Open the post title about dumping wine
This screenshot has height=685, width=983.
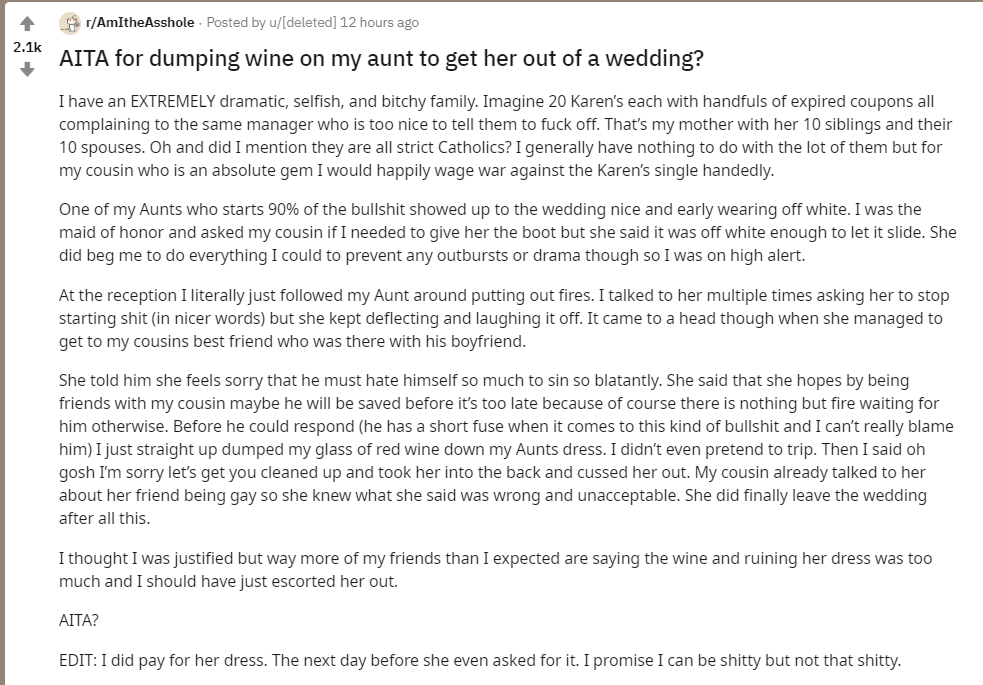pyautogui.click(x=381, y=58)
